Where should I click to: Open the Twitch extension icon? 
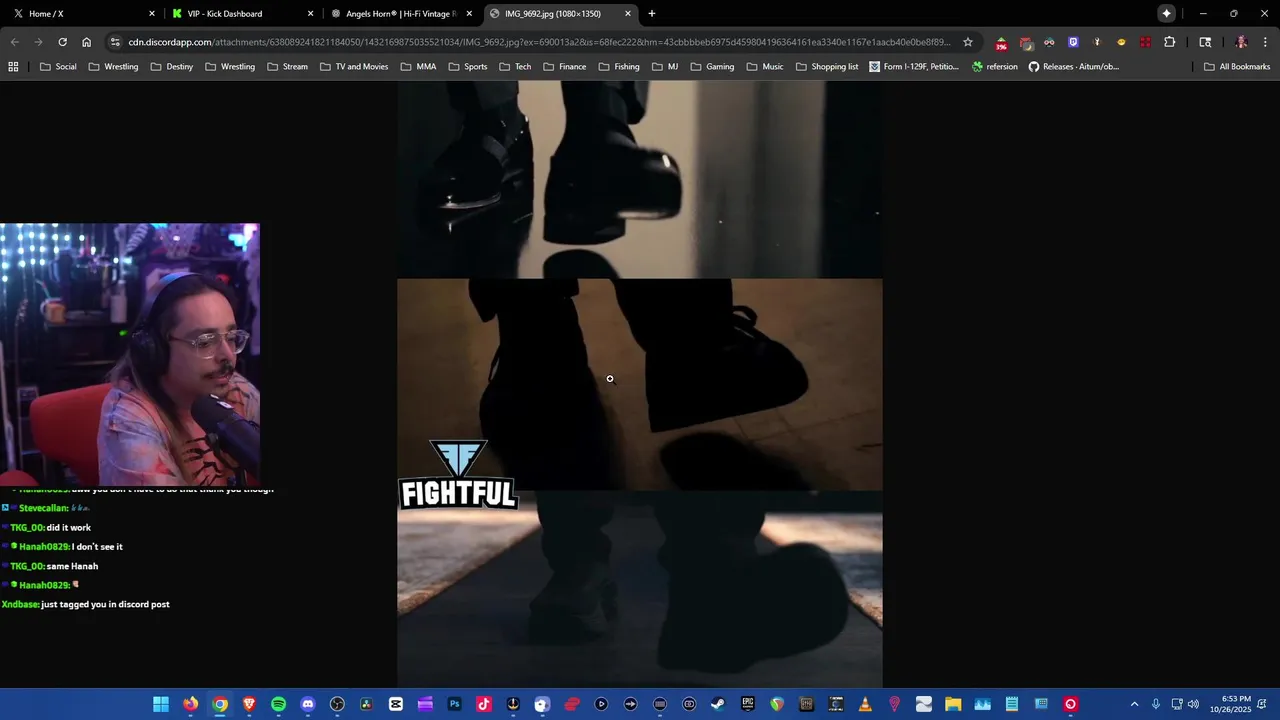click(1073, 42)
